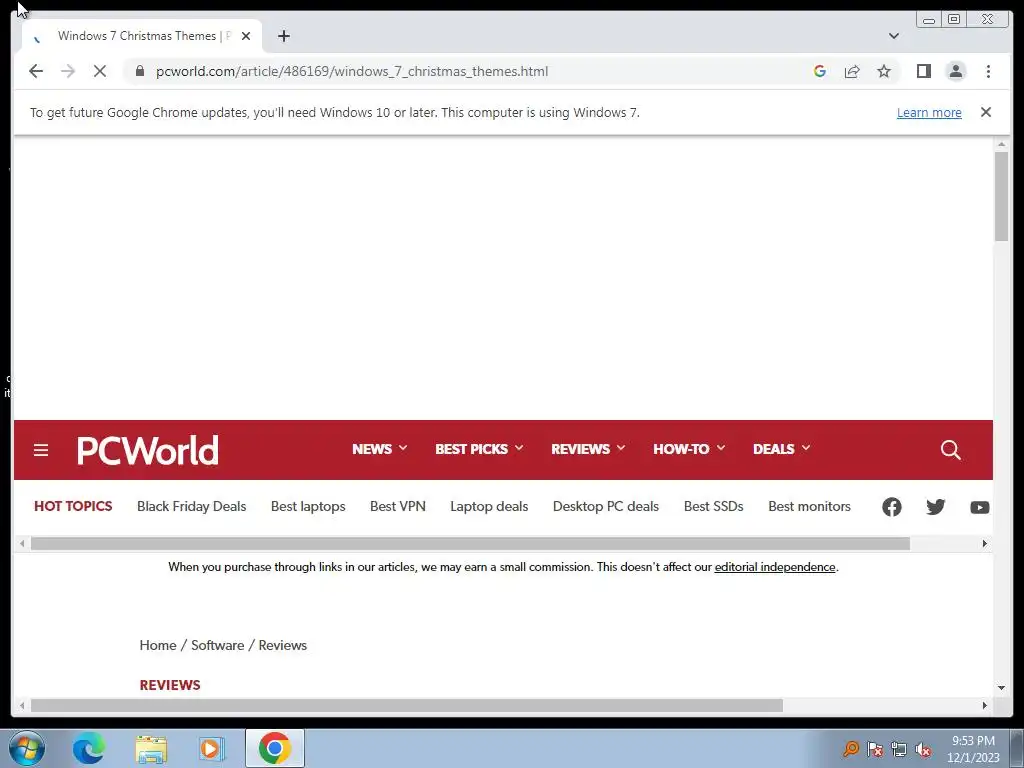The image size is (1024, 768).
Task: Open Black Friday Deals topic
Action: pos(191,506)
